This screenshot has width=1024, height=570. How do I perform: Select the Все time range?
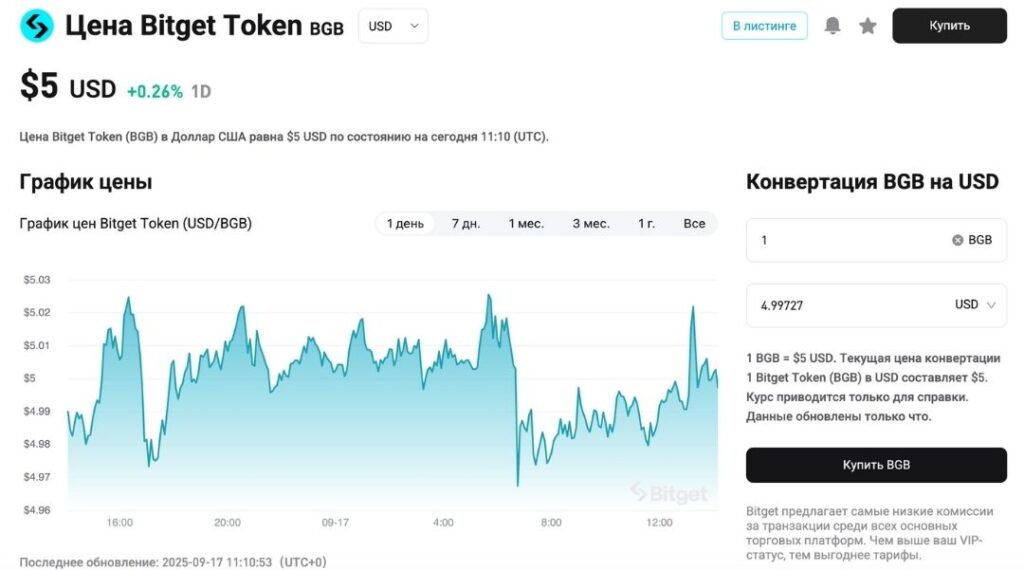click(x=694, y=223)
